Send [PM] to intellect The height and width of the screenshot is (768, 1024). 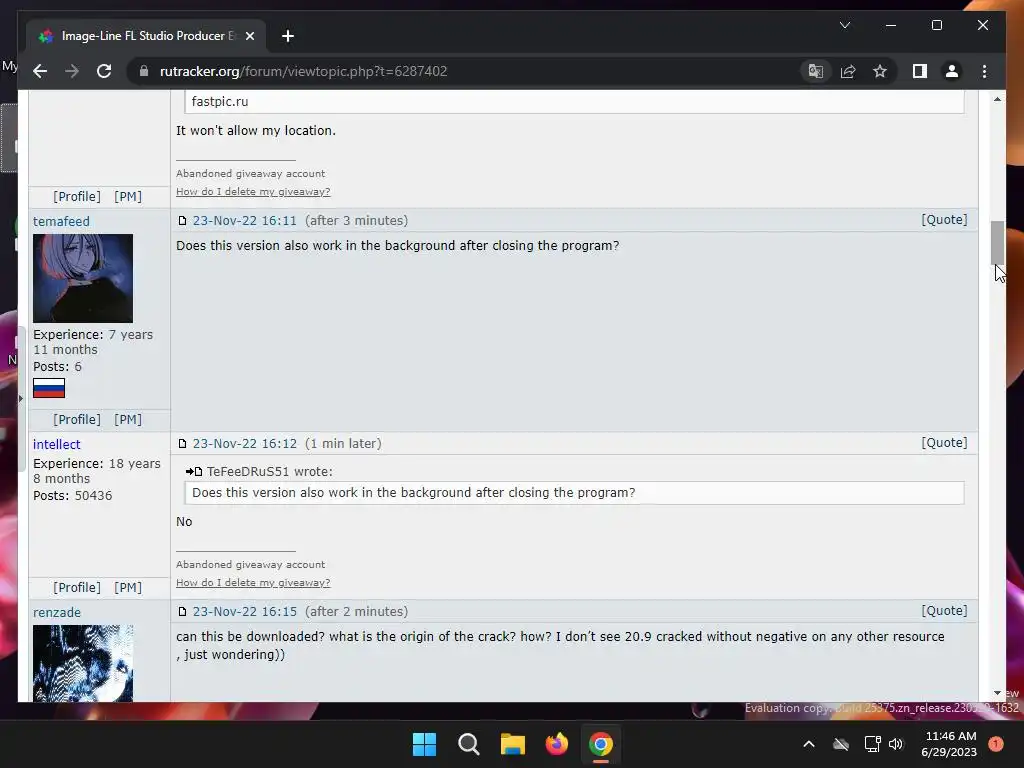tap(128, 587)
